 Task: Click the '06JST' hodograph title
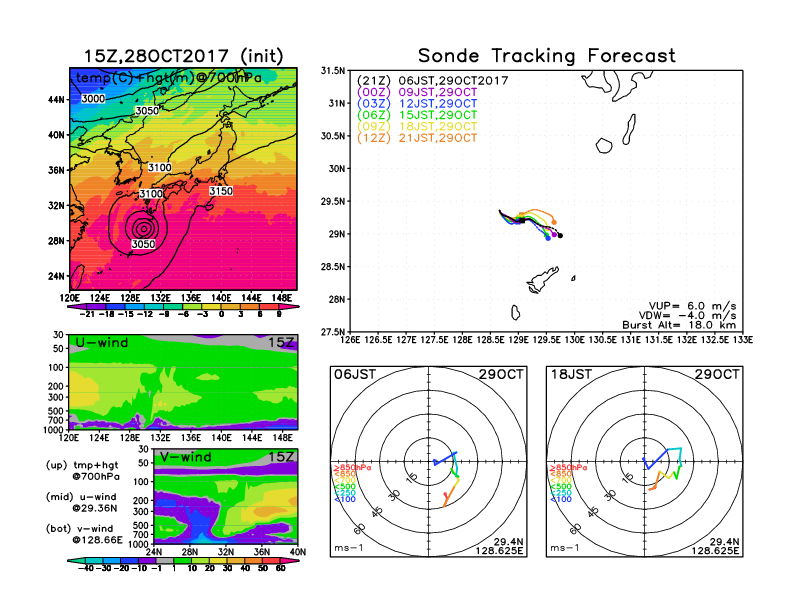[355, 375]
